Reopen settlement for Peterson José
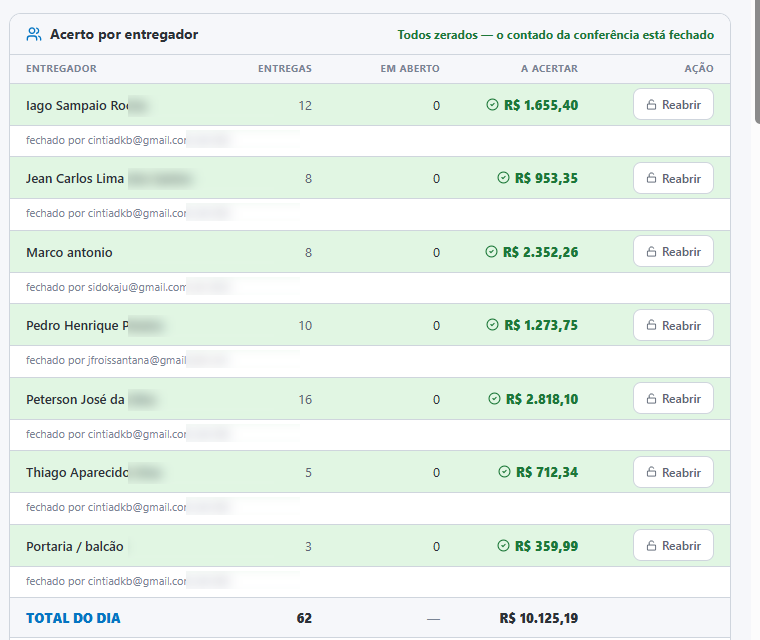 (x=673, y=398)
